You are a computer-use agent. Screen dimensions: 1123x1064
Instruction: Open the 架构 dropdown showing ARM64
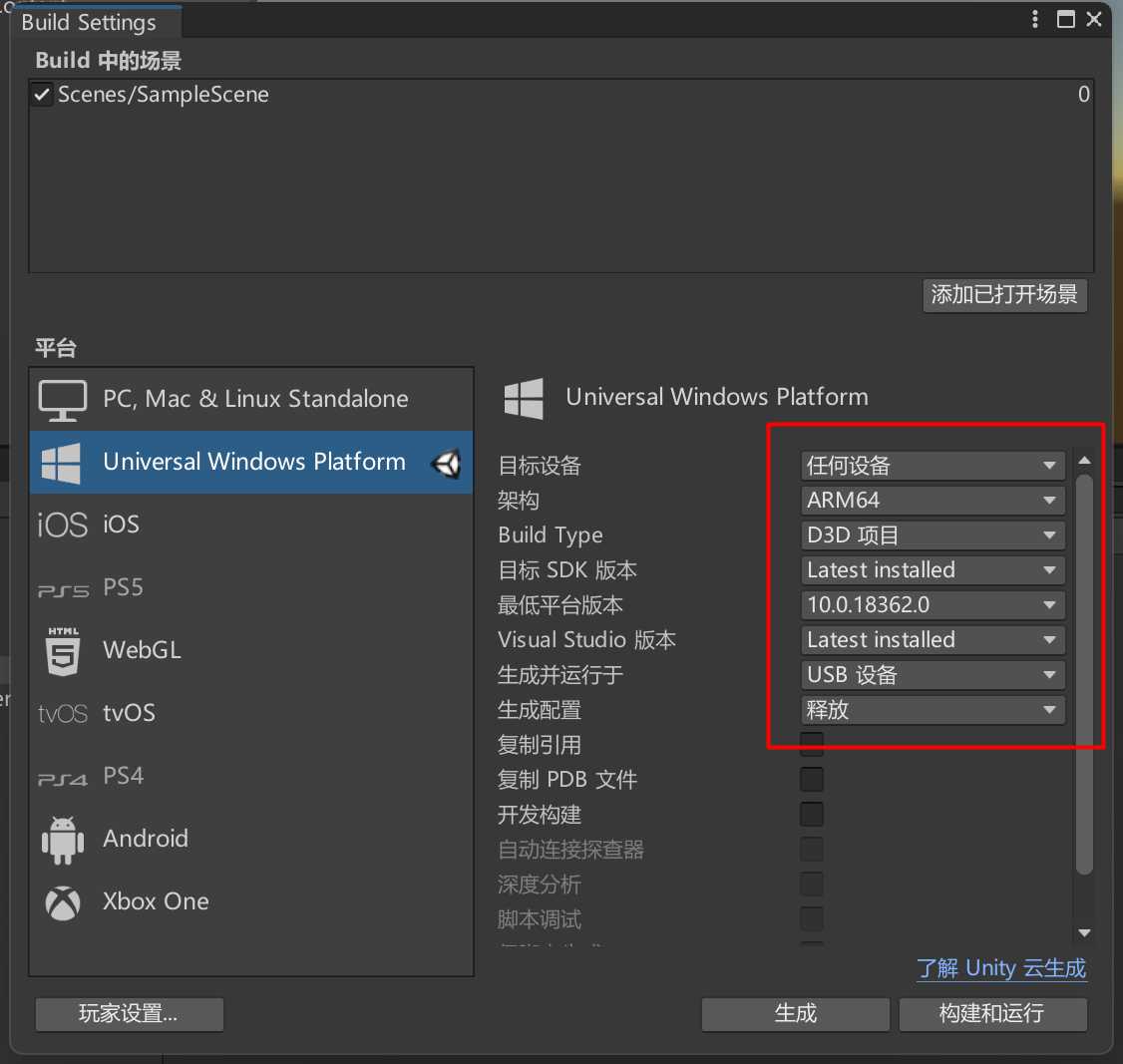coord(933,501)
